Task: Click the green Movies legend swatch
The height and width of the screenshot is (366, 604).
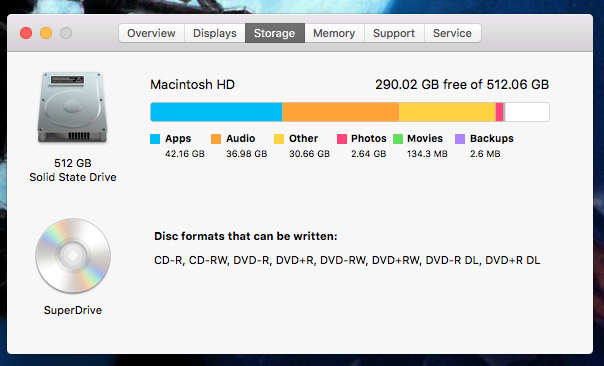Action: [x=398, y=139]
